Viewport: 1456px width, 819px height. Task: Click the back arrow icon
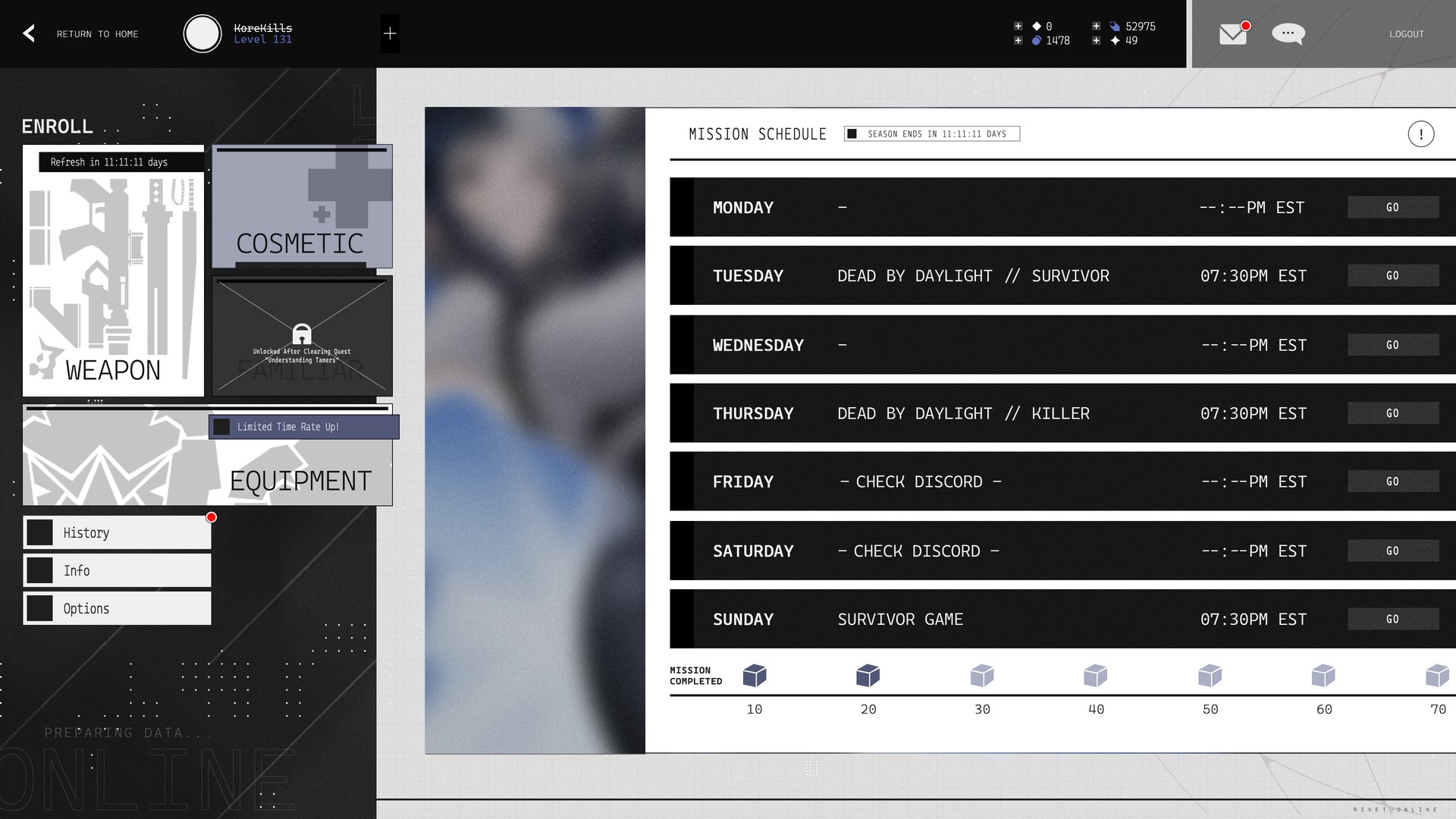pyautogui.click(x=29, y=33)
